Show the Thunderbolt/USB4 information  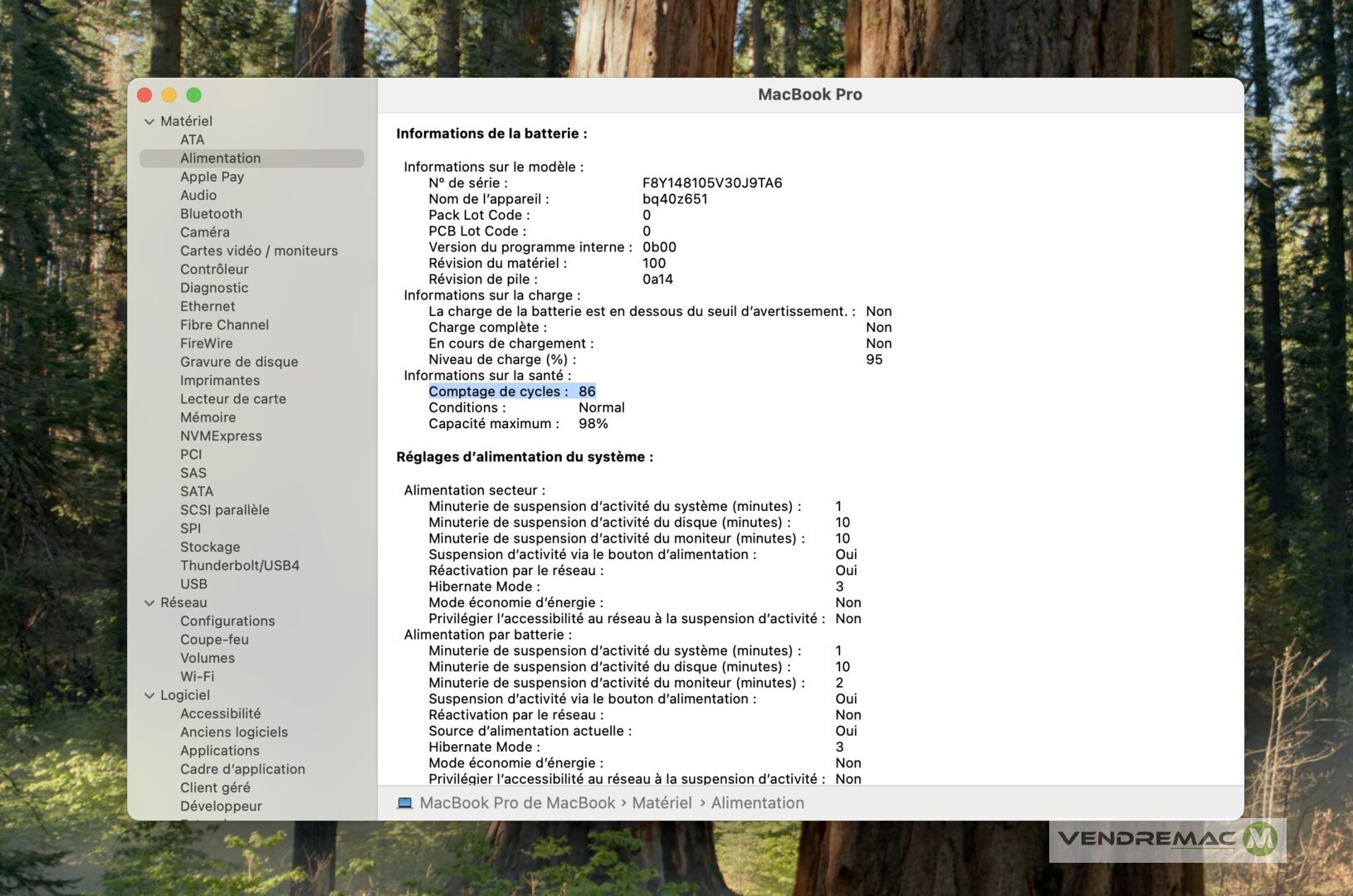(x=239, y=566)
